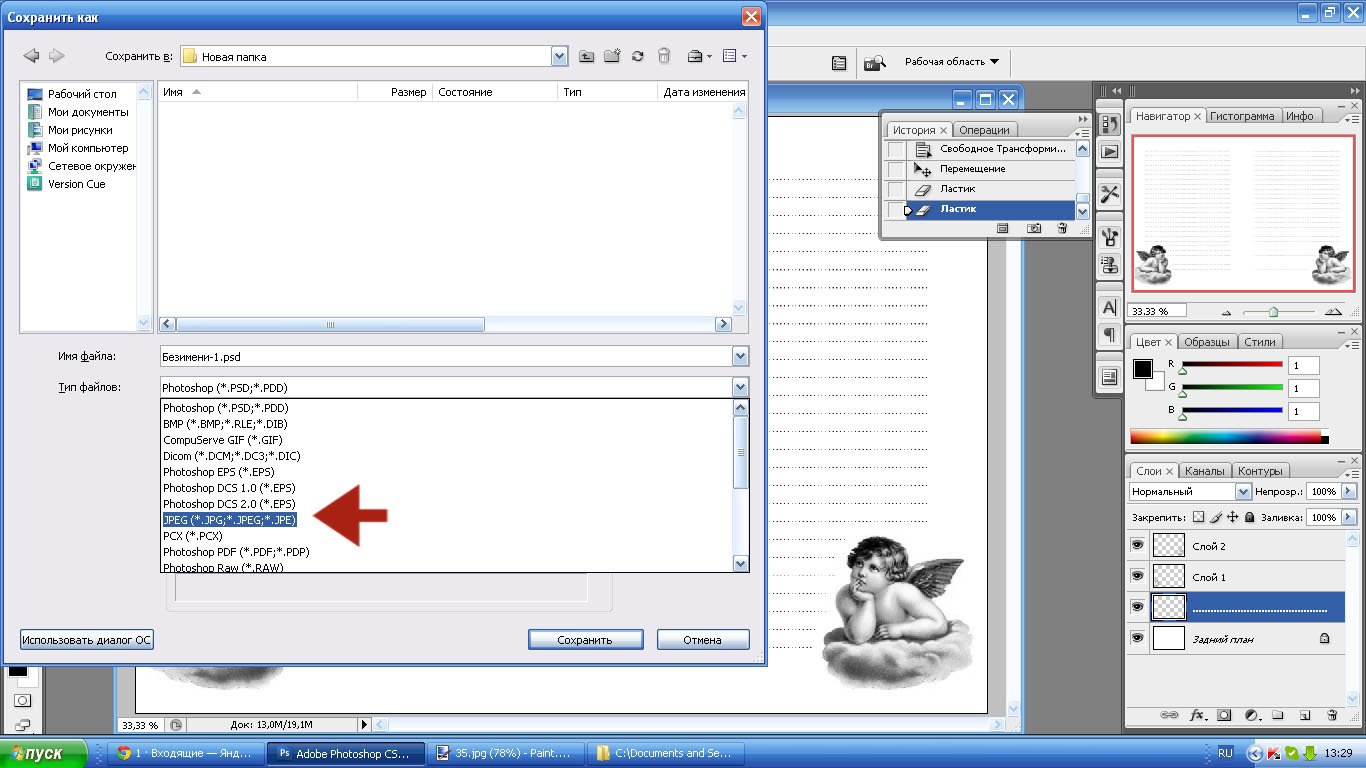Viewport: 1366px width, 768px height.
Task: Hide Слой 1 layer
Action: point(1137,577)
